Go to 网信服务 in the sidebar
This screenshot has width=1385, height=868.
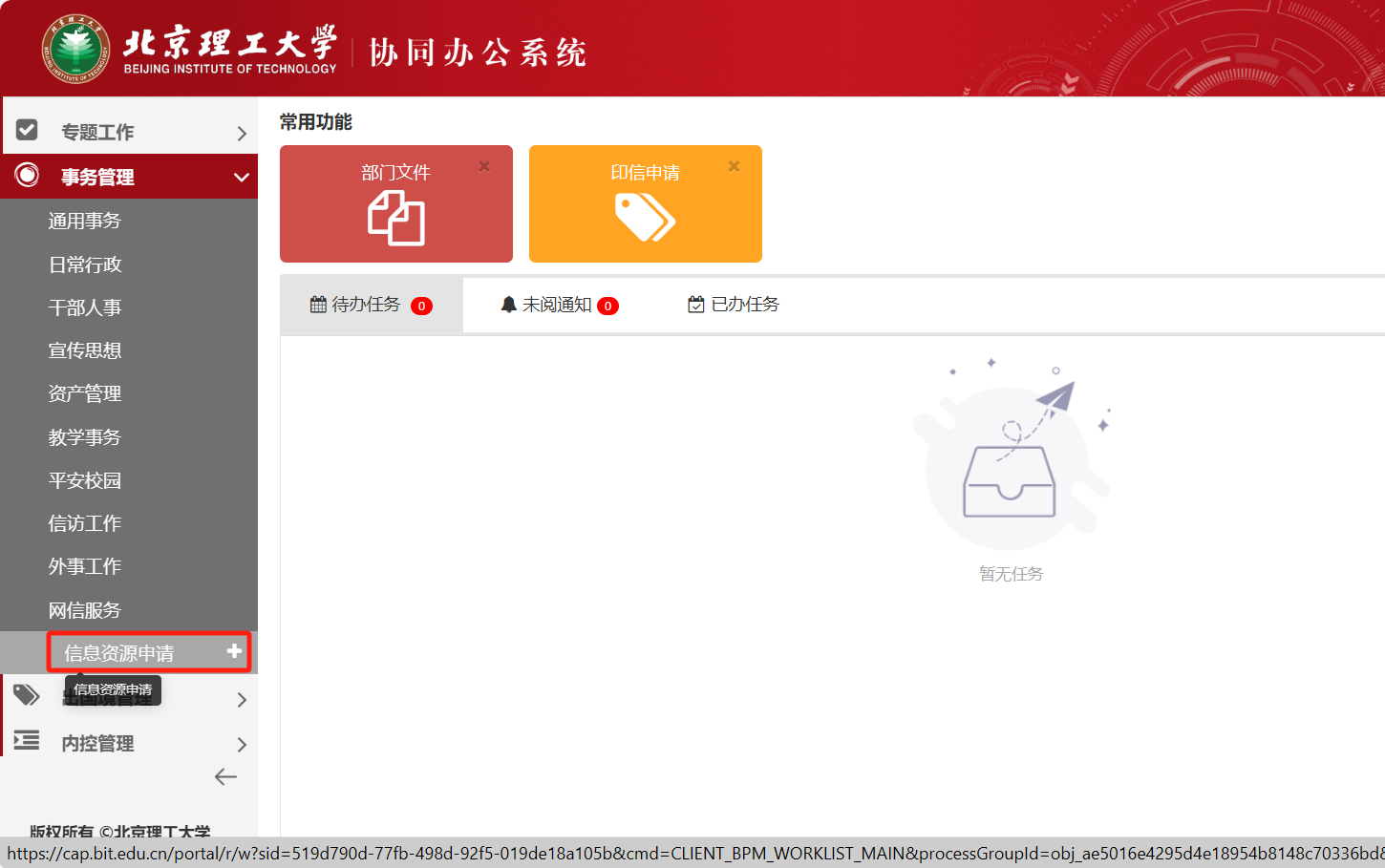pos(85,610)
